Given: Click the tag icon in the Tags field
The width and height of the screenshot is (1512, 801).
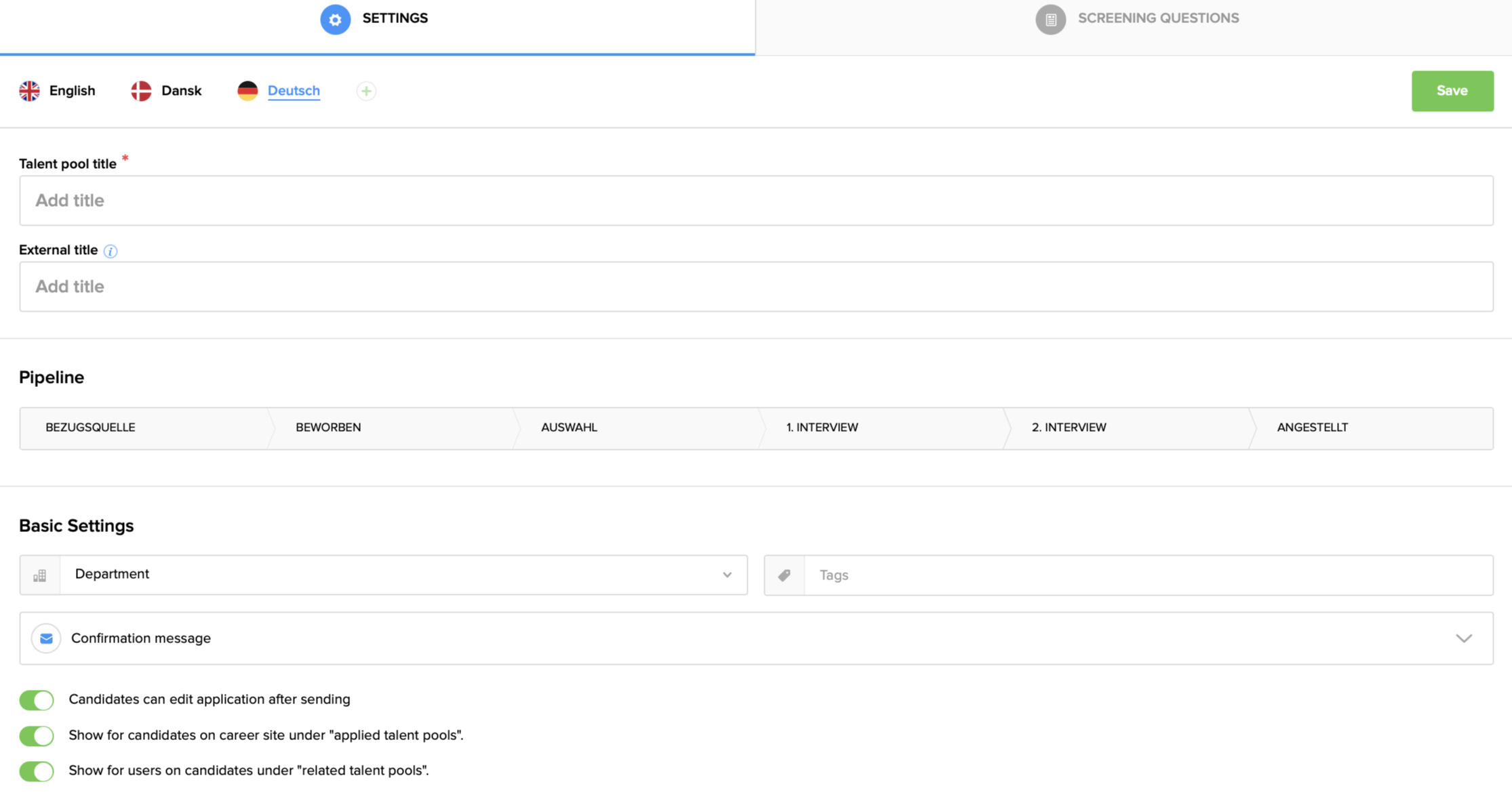Looking at the screenshot, I should pyautogui.click(x=784, y=575).
